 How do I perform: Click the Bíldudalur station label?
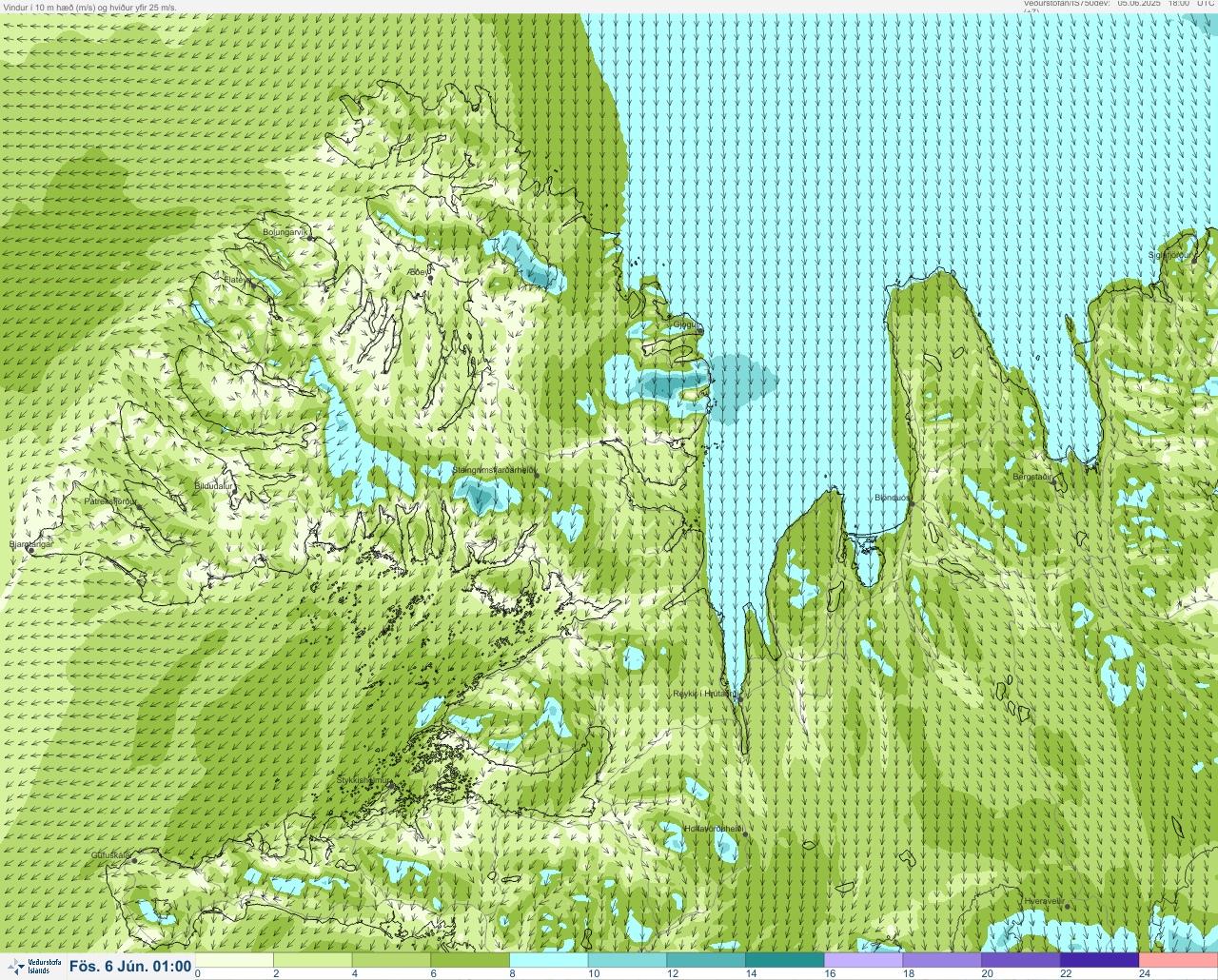pyautogui.click(x=213, y=485)
